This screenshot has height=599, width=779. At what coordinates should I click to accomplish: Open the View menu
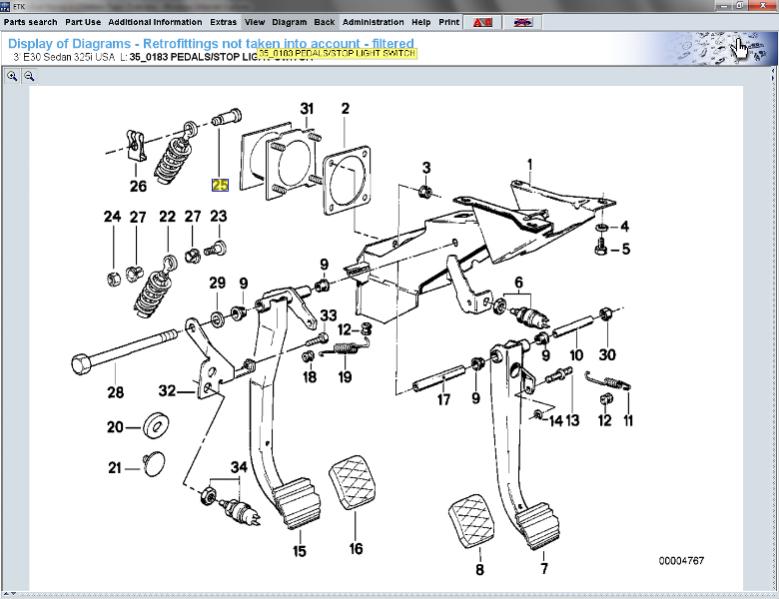tap(255, 22)
